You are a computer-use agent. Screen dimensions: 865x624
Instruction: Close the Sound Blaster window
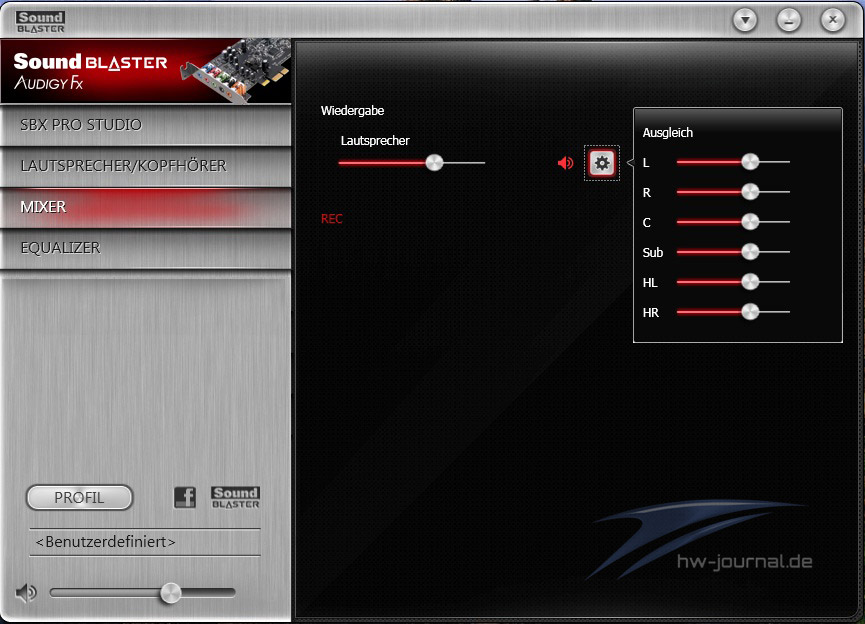click(833, 20)
